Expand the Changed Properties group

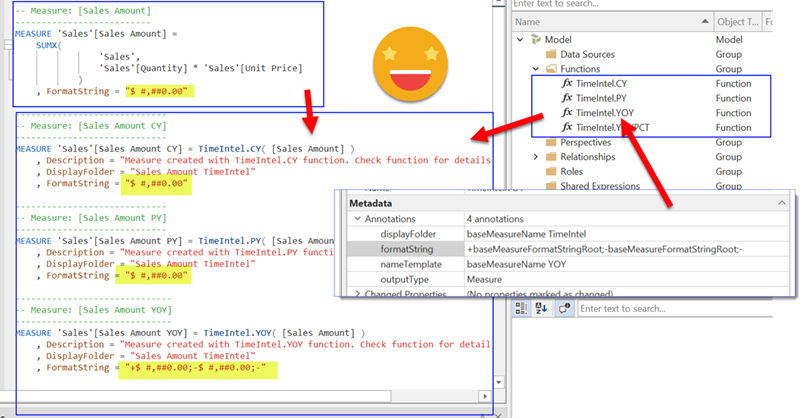[357, 294]
